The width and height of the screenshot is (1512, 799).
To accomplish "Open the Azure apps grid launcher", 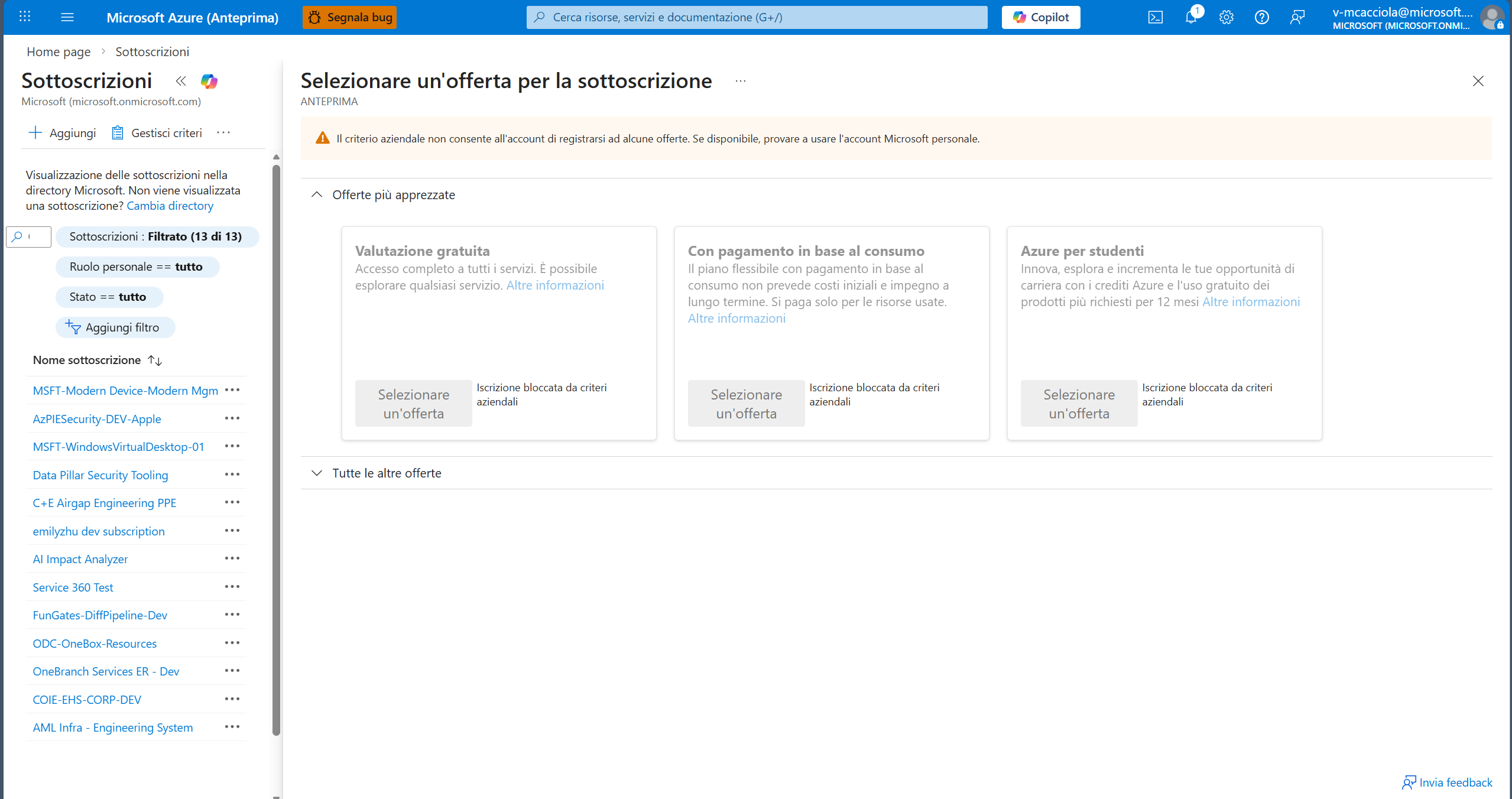I will point(25,17).
